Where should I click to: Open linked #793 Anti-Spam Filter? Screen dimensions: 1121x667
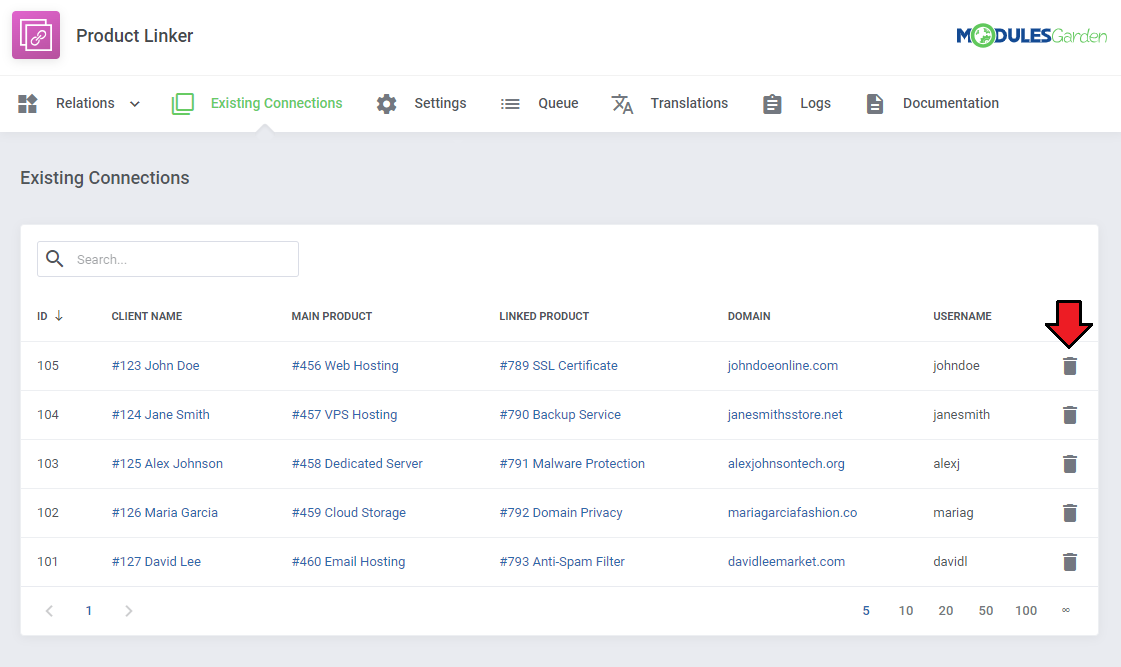(562, 561)
